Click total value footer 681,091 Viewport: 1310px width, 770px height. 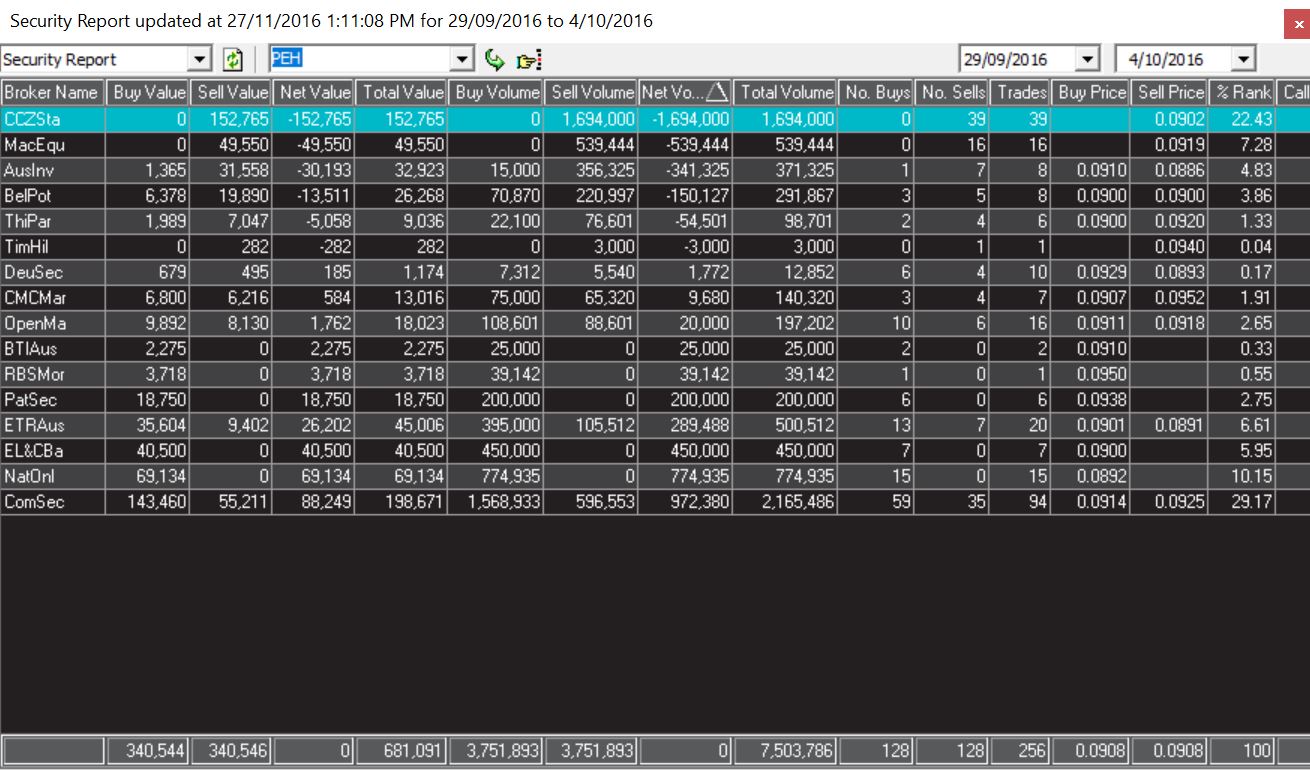(x=414, y=750)
